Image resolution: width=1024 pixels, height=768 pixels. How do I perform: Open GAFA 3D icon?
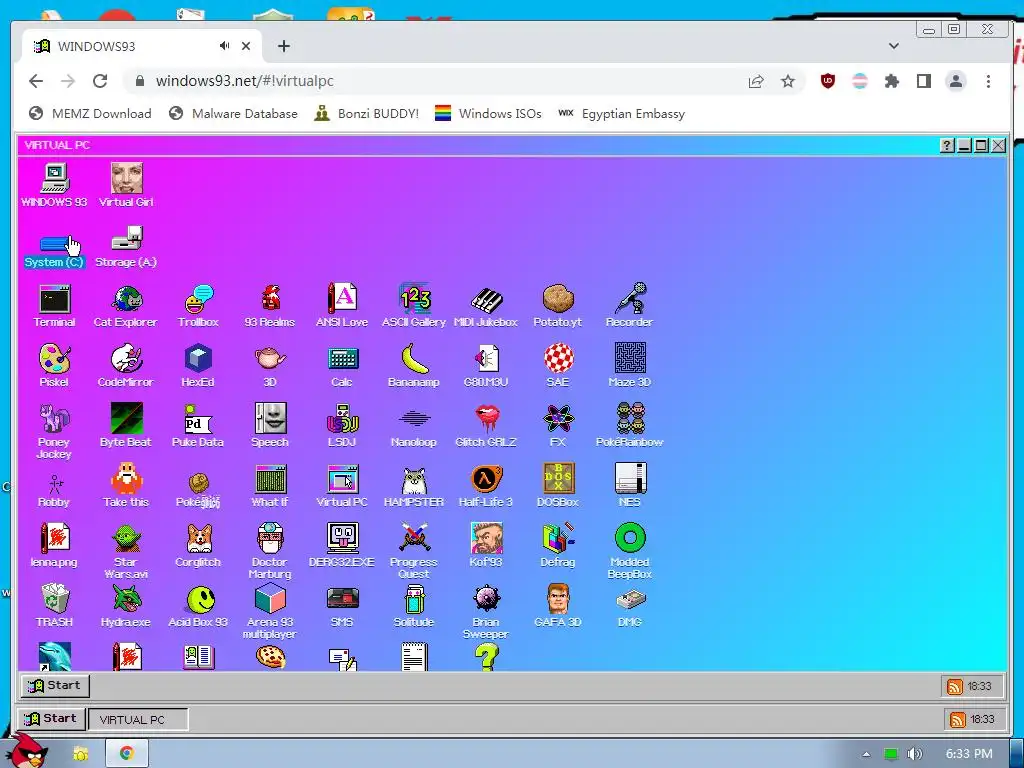(558, 605)
